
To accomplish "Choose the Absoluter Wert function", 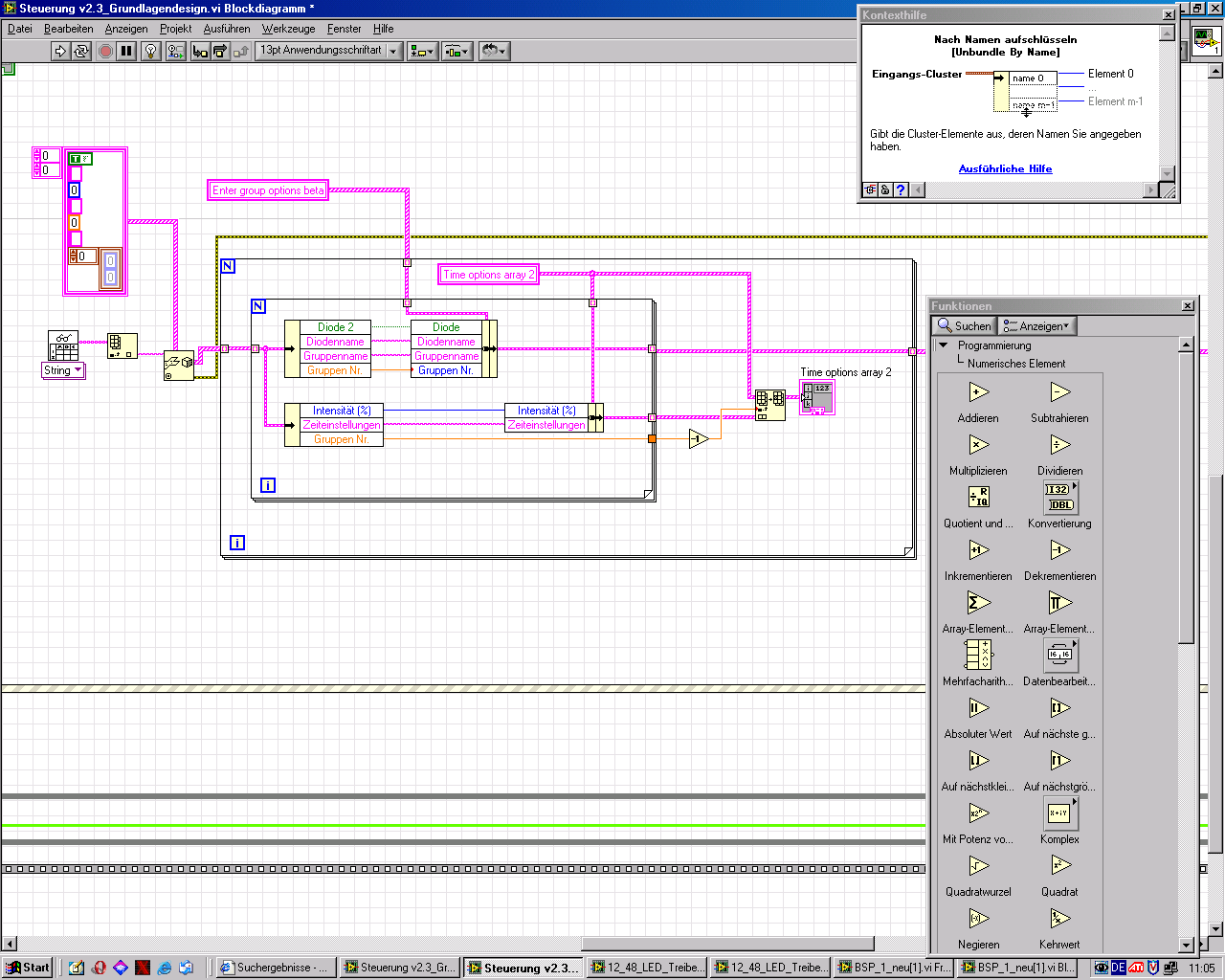I will pos(978,708).
